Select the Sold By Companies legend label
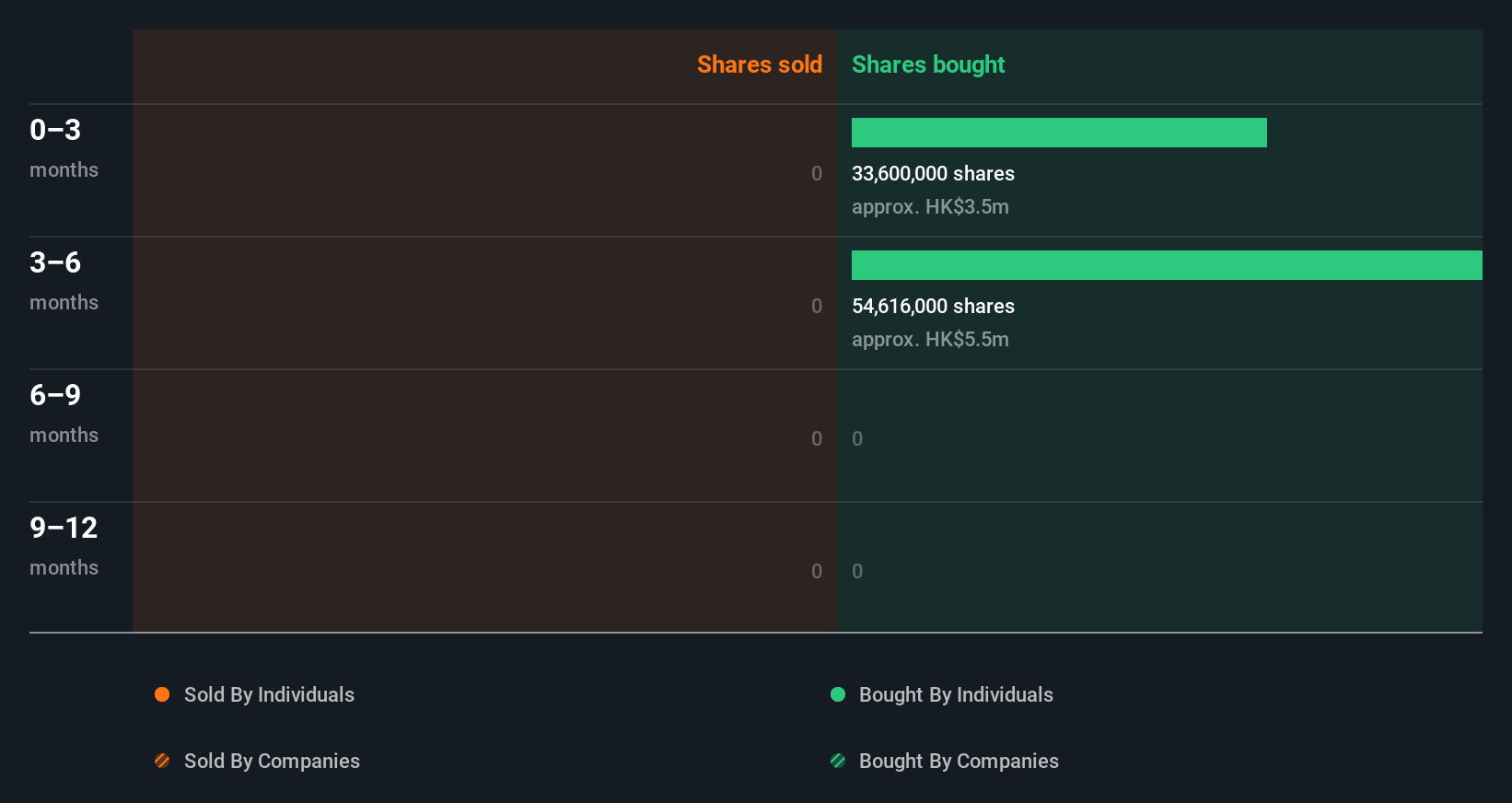This screenshot has height=803, width=1512. [x=272, y=762]
